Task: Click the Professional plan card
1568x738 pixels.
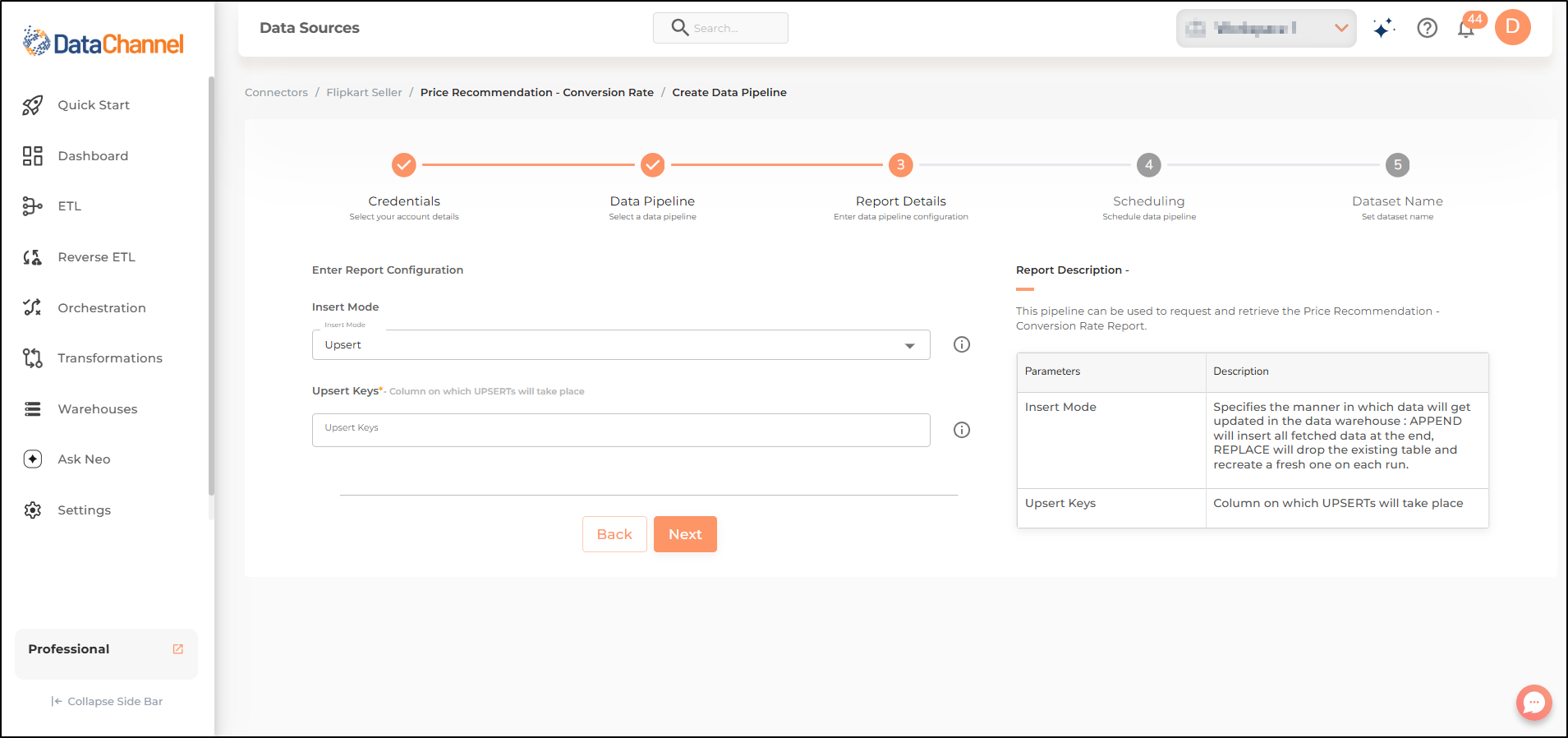Action: coord(106,653)
